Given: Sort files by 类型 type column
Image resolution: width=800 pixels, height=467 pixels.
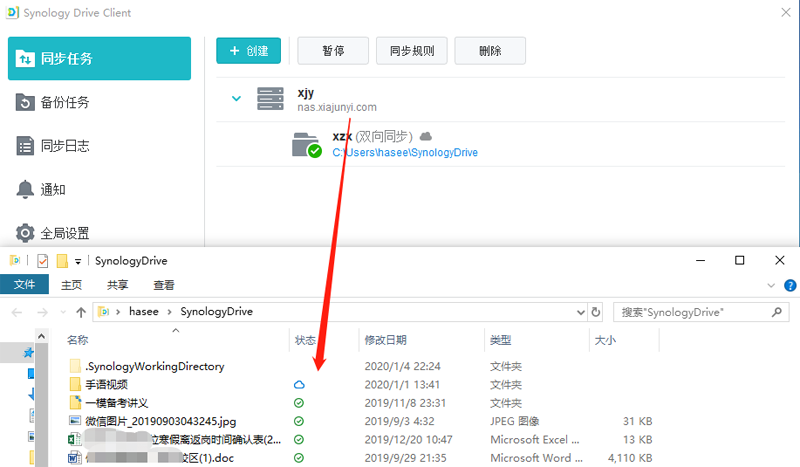Looking at the screenshot, I should 501,340.
